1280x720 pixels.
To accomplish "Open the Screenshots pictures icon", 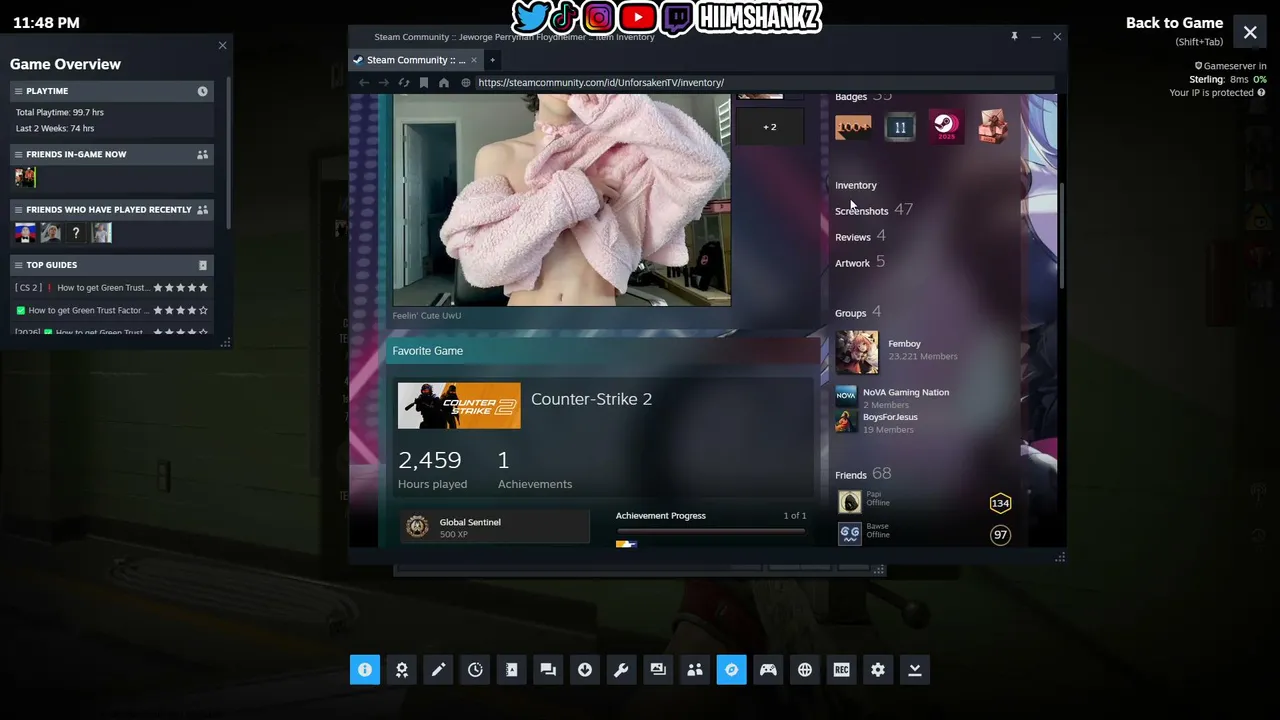I will [x=658, y=670].
